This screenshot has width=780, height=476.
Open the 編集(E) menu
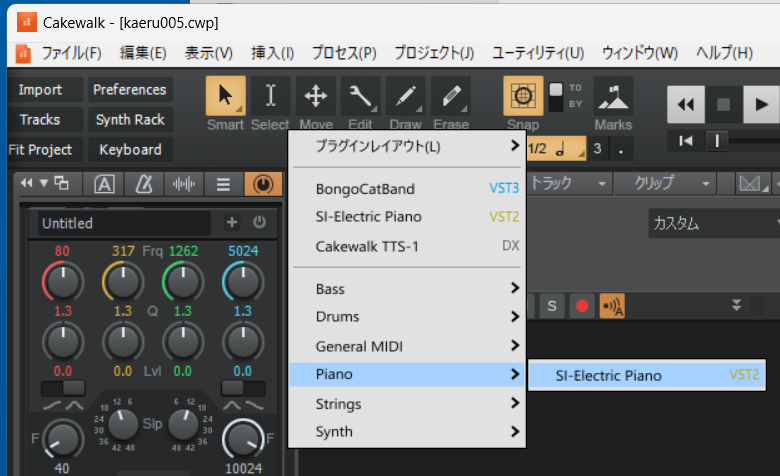click(x=143, y=53)
